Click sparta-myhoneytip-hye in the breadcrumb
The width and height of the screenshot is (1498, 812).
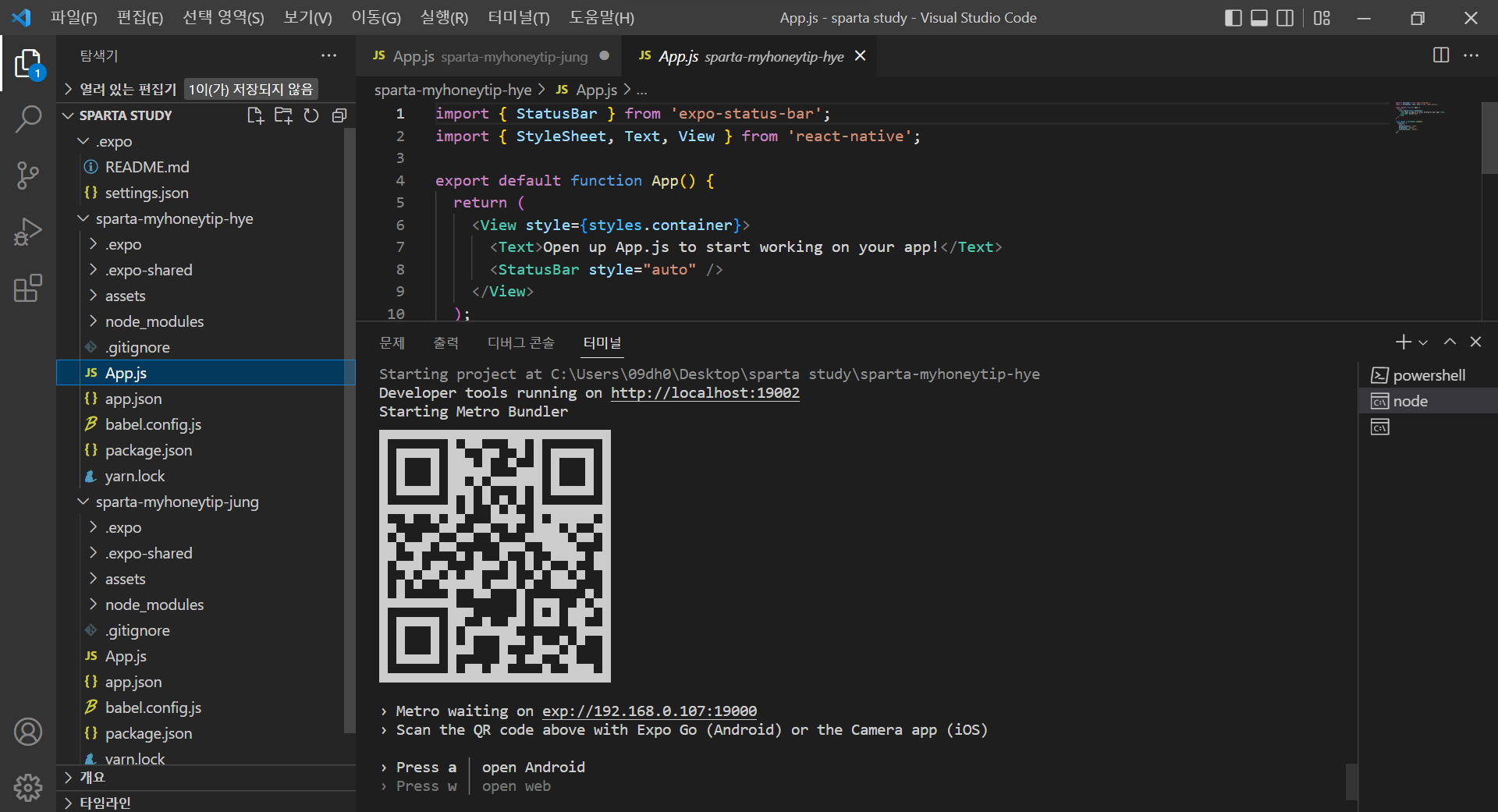(453, 90)
